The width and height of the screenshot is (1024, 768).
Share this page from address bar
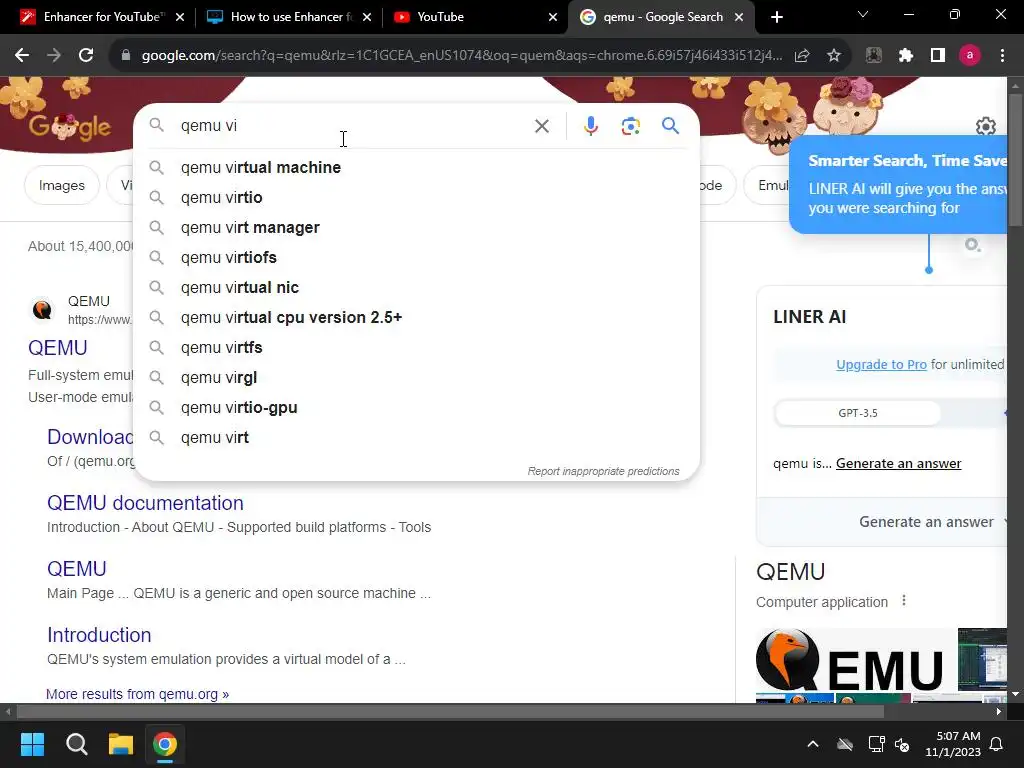[x=801, y=56]
